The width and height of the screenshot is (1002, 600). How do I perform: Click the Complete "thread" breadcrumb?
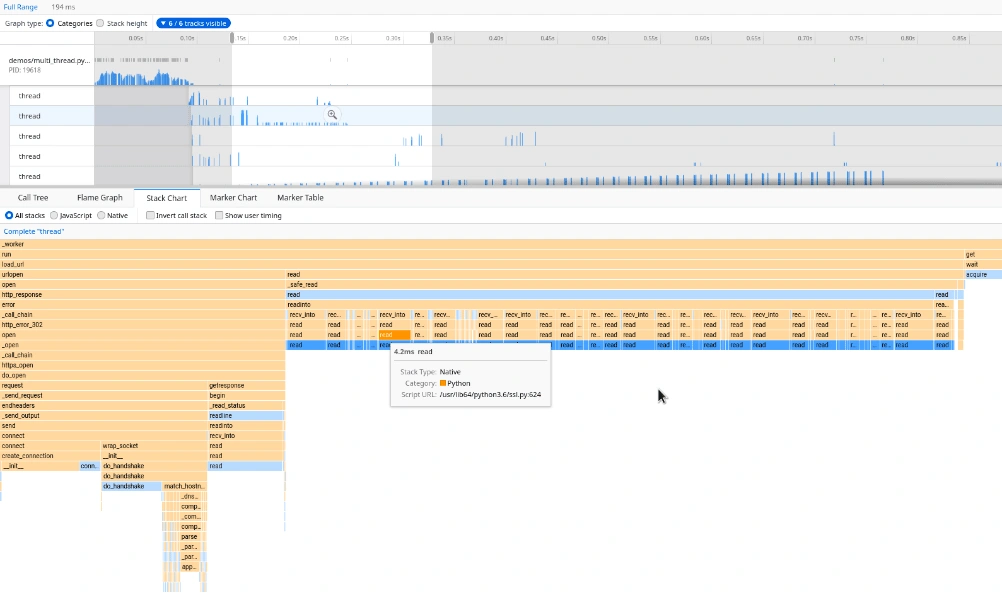[x=34, y=231]
